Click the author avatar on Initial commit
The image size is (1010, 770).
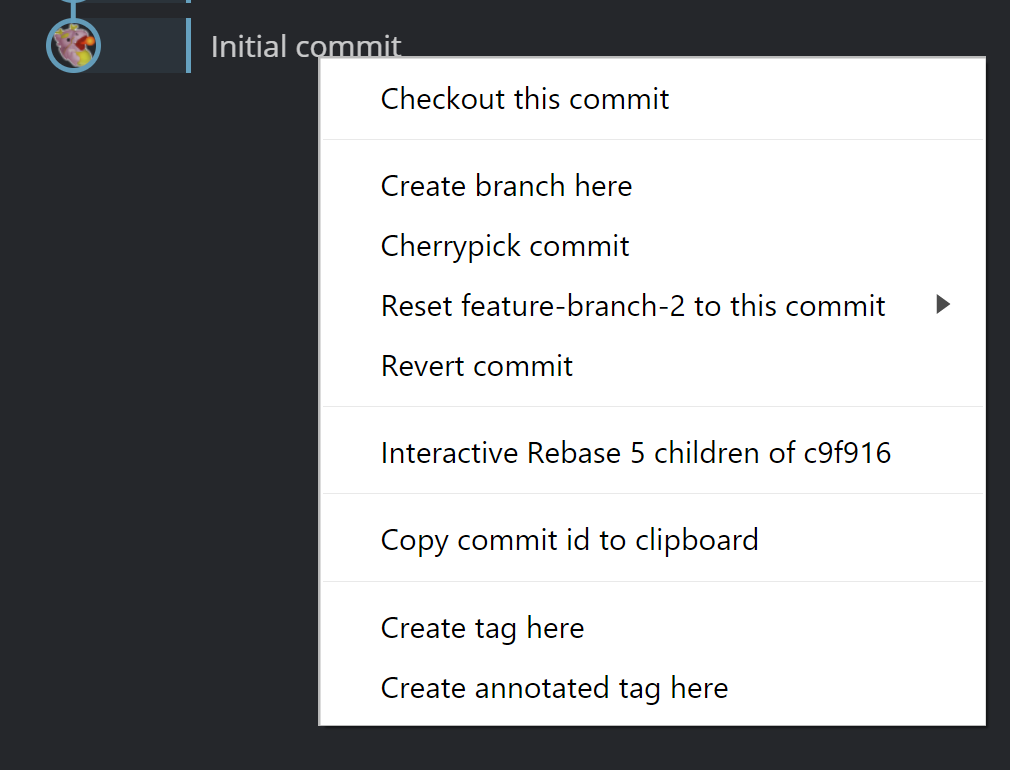coord(73,46)
